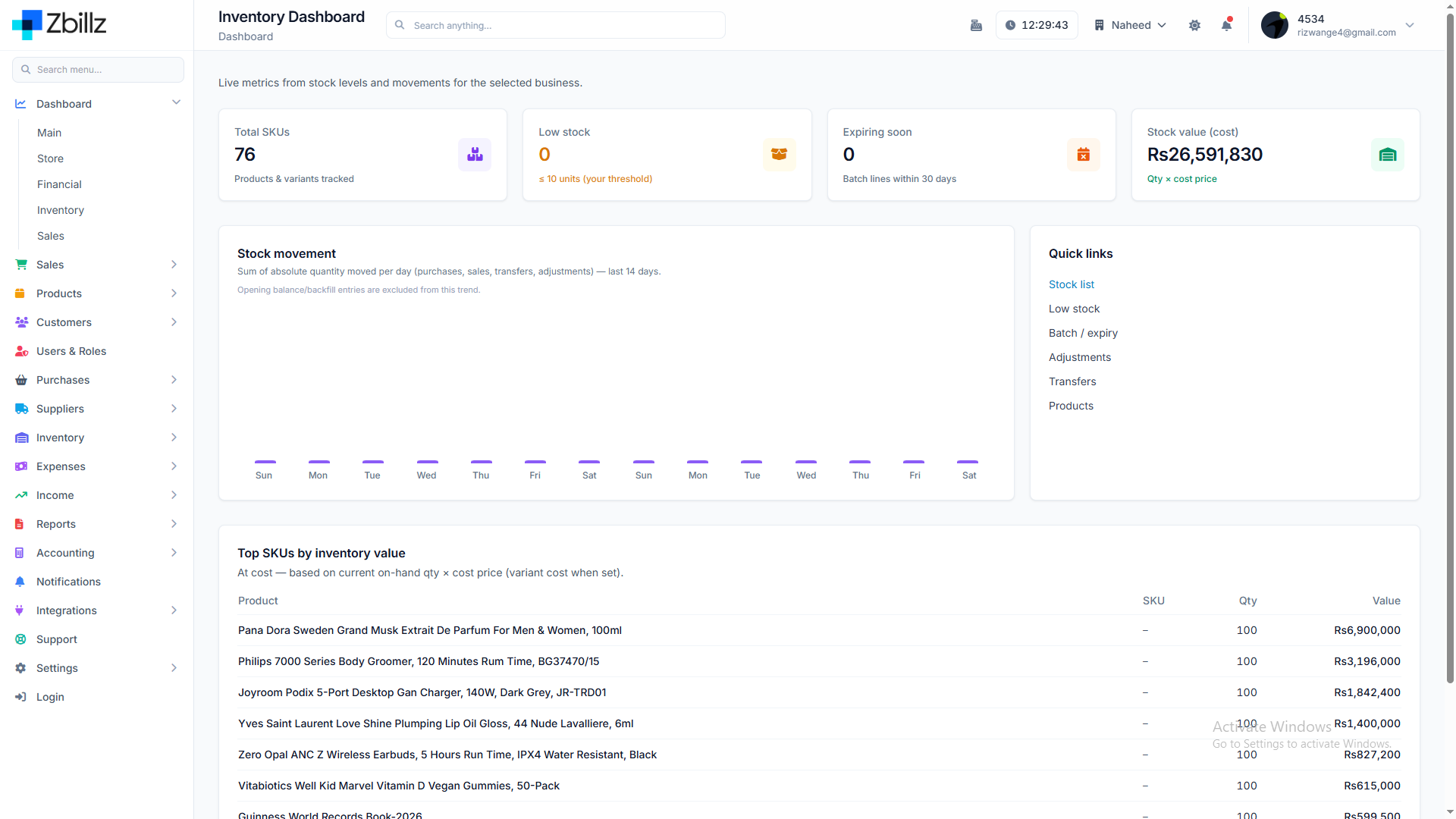Focus the Search menu field
Image resolution: width=1456 pixels, height=819 pixels.
pyautogui.click(x=98, y=70)
